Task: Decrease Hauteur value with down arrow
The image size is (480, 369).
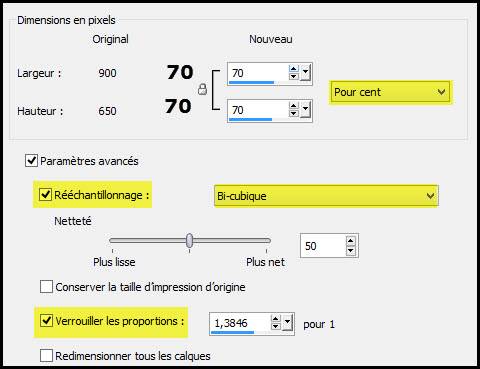Action: click(293, 114)
